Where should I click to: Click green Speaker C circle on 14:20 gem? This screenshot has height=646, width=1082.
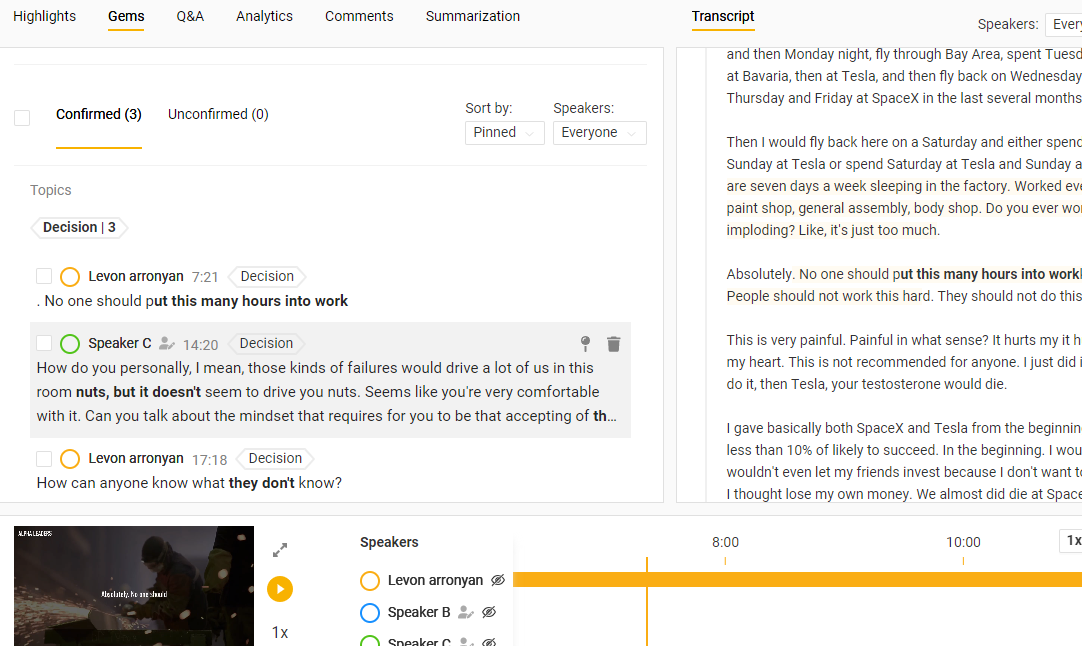(70, 344)
